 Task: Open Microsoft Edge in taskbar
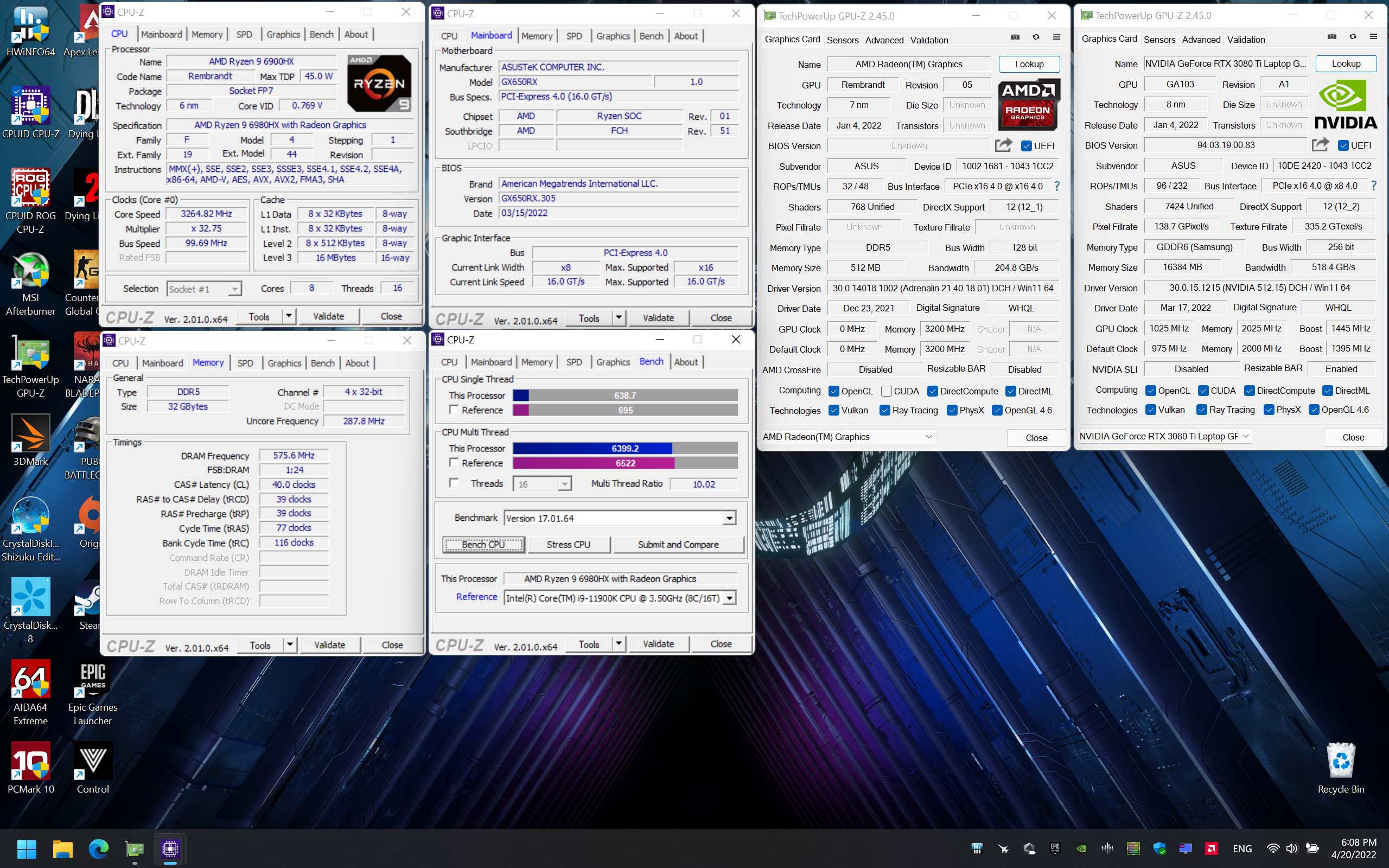pos(99,848)
